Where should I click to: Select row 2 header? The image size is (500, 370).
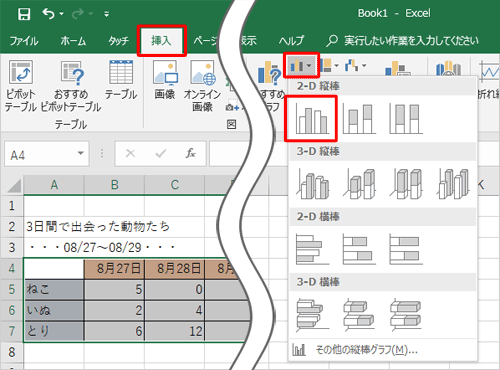[12, 227]
